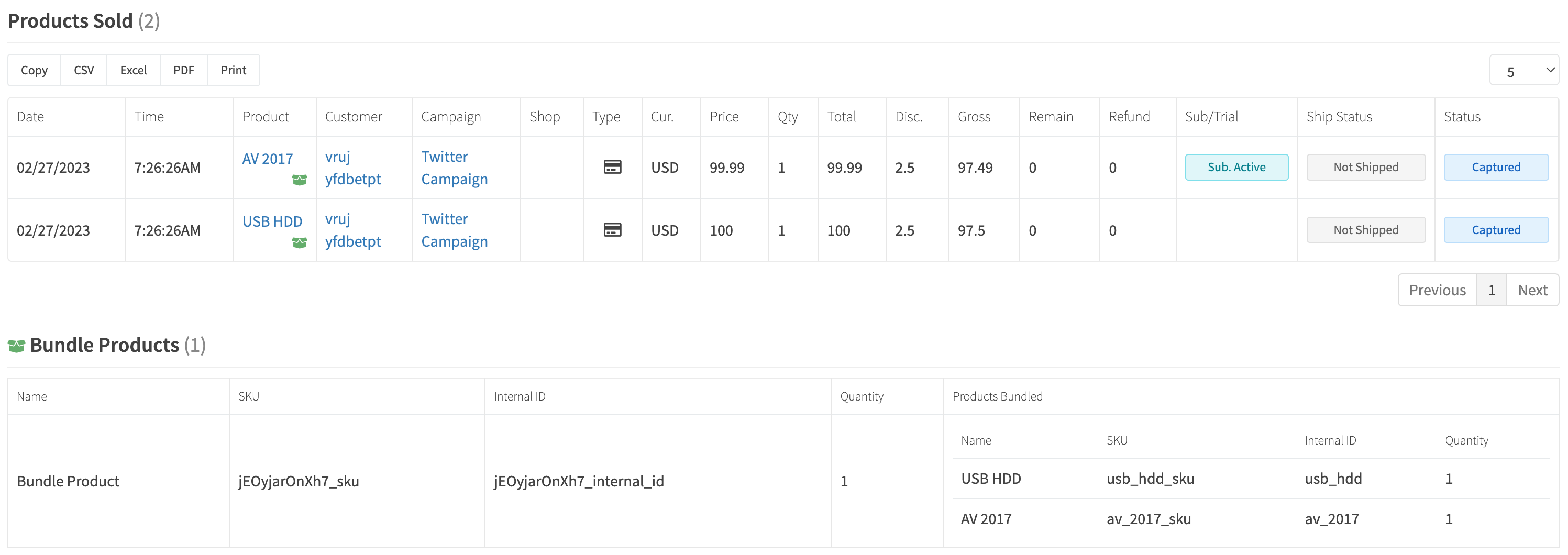Click bundle icon under AV 2017 product
Viewport: 1568px width, 555px height.
[x=300, y=180]
